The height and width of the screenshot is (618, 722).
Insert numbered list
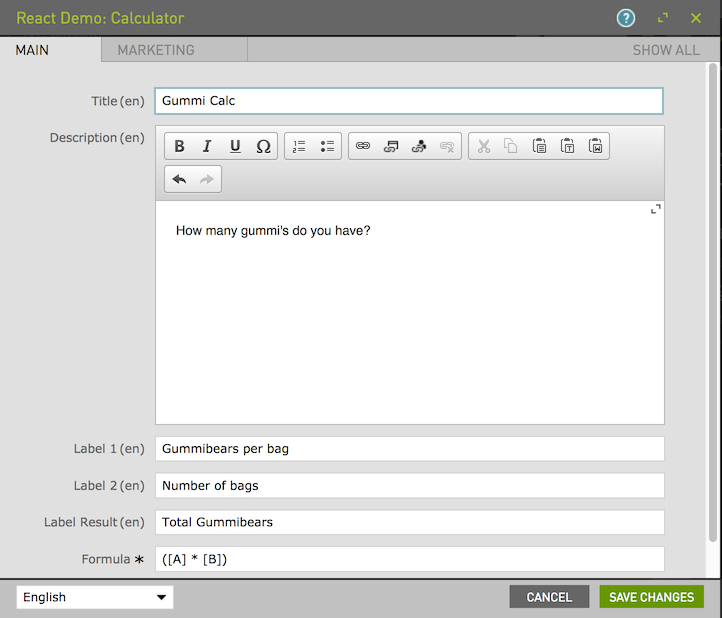(299, 146)
